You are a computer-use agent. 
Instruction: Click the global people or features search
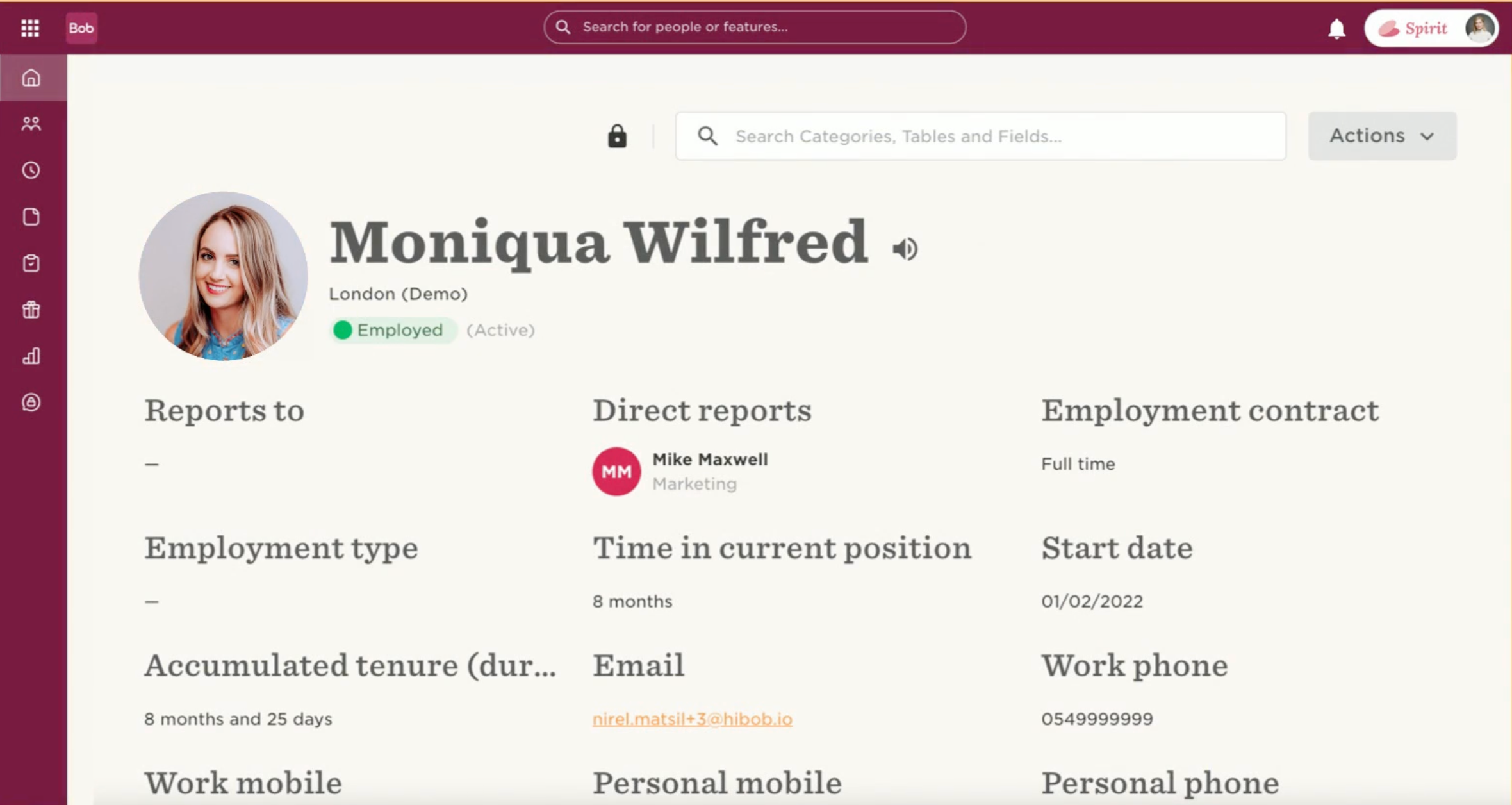tap(755, 27)
